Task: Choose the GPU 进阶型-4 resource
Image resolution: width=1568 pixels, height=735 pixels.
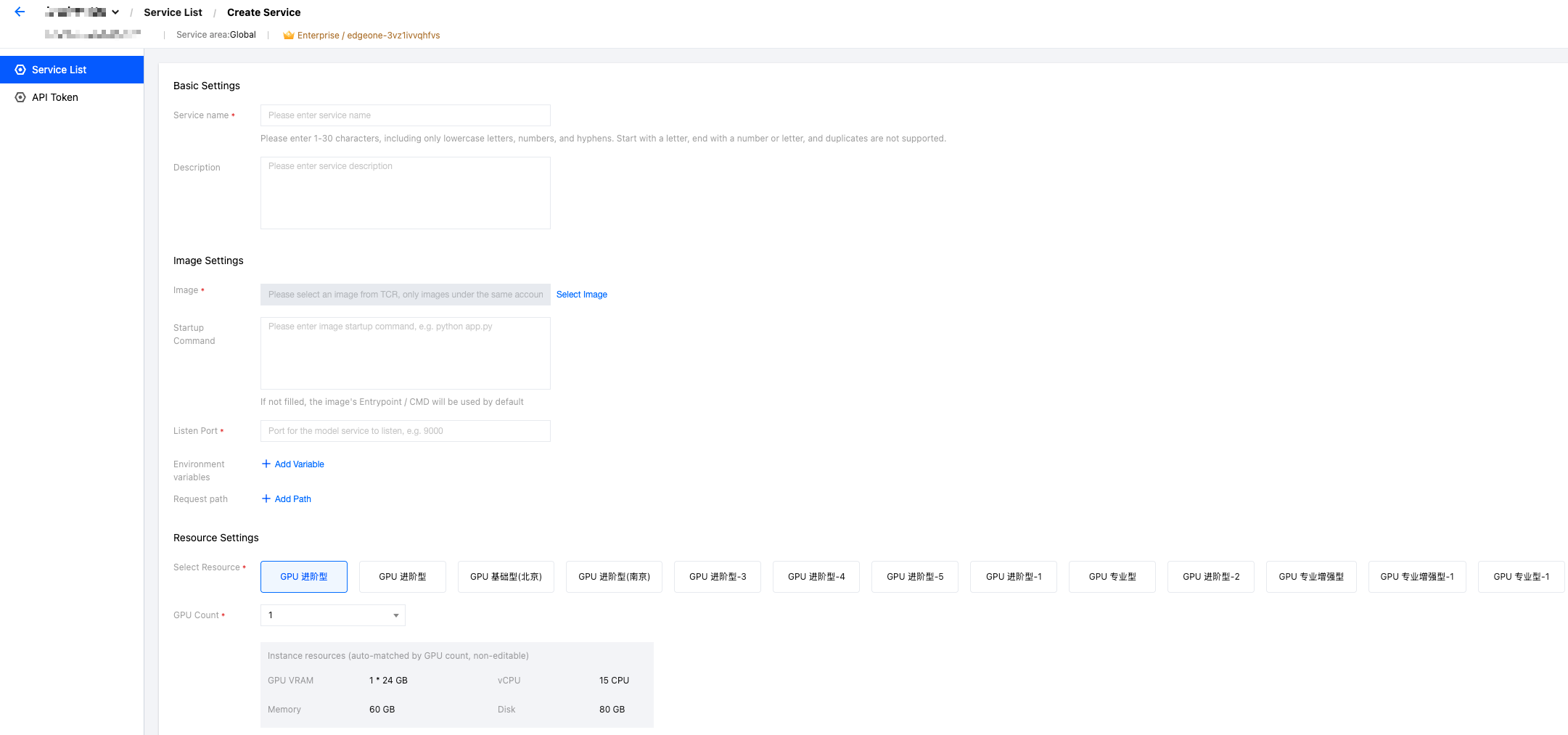Action: pyautogui.click(x=816, y=577)
